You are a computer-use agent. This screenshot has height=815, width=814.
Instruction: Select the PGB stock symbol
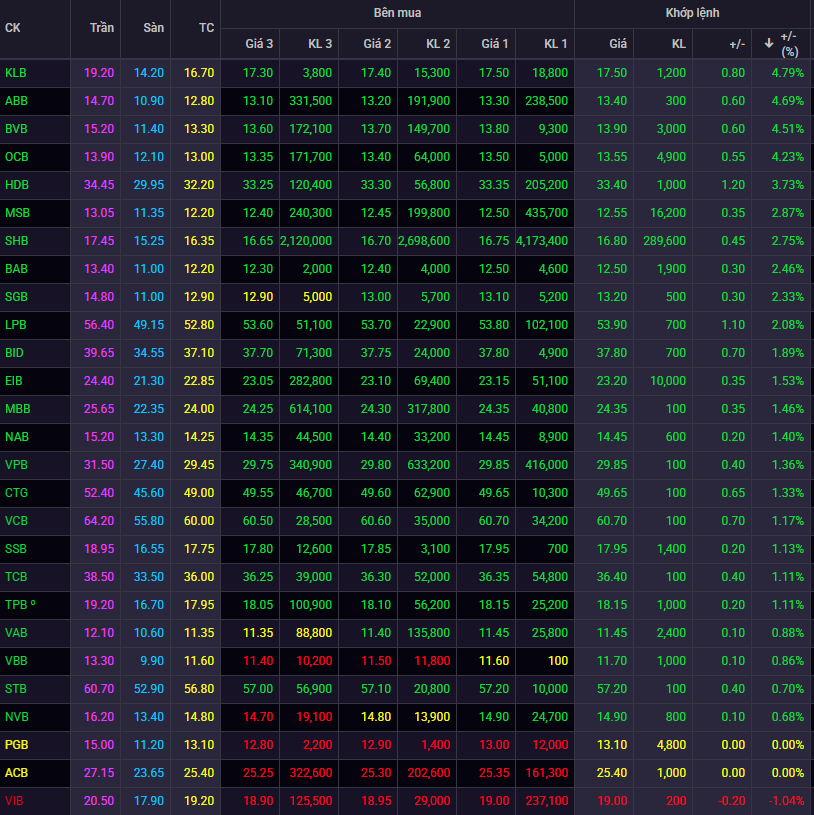click(x=17, y=745)
